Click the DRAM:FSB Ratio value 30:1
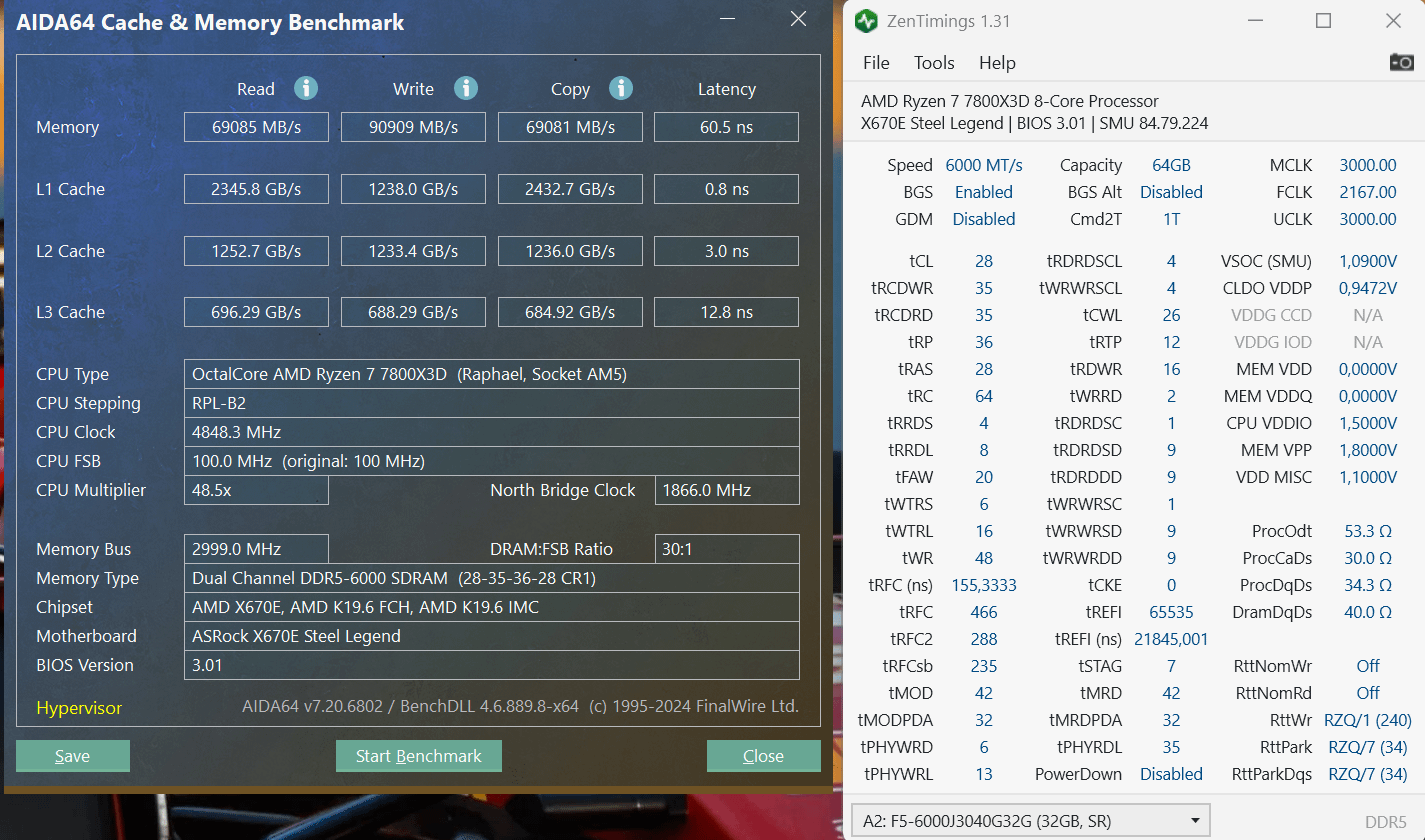Screen dimensions: 1425x840 (x=727, y=549)
